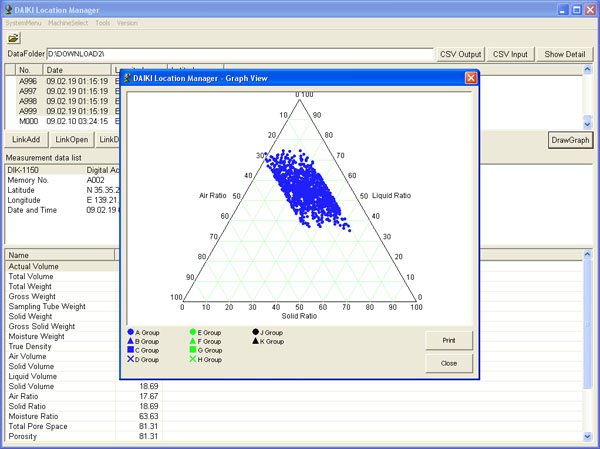Viewport: 600px width, 449px height.
Task: Click the D Group blue cross legend icon
Action: pyautogui.click(x=130, y=359)
